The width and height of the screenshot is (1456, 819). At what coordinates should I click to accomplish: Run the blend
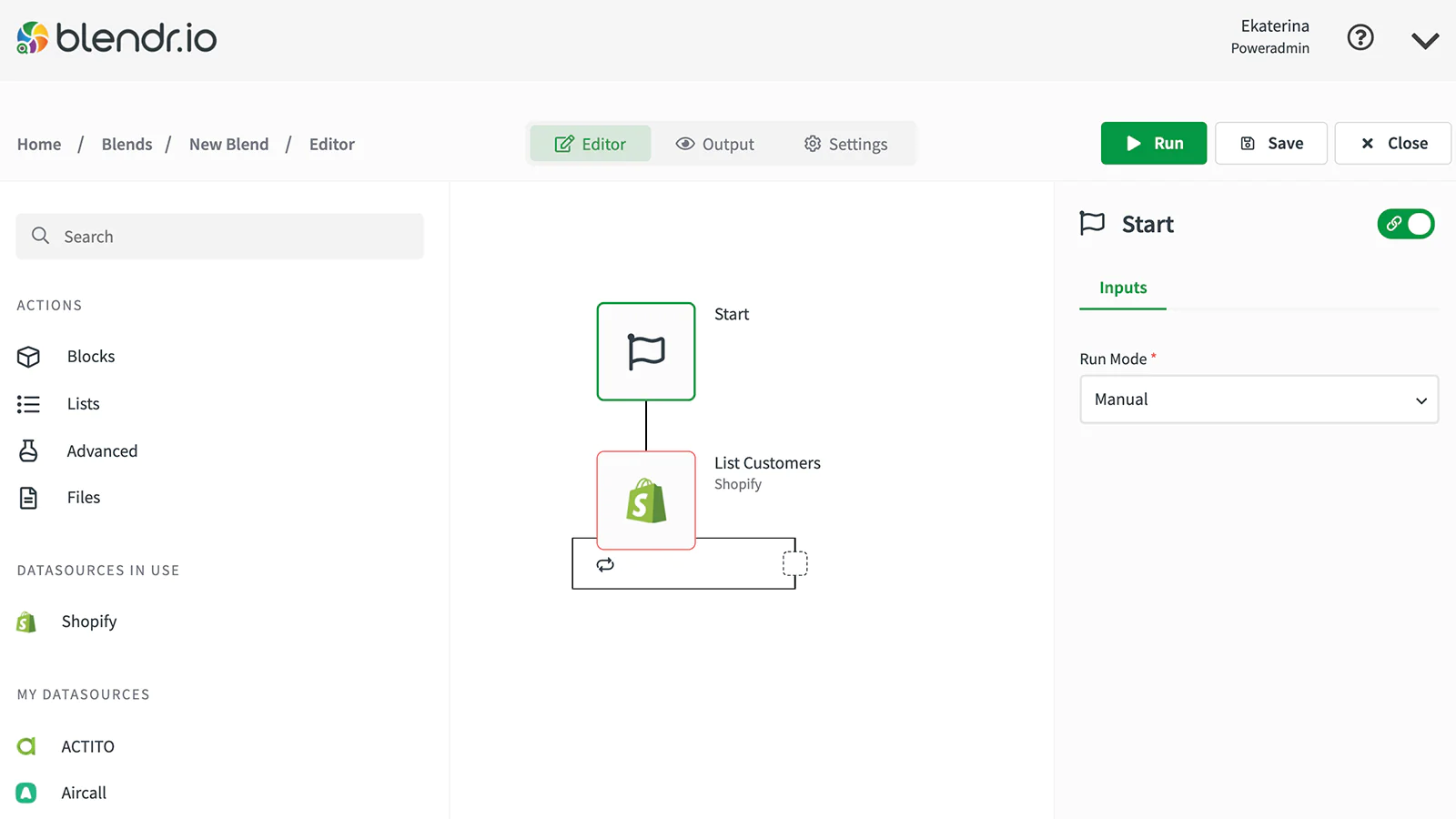pos(1154,143)
